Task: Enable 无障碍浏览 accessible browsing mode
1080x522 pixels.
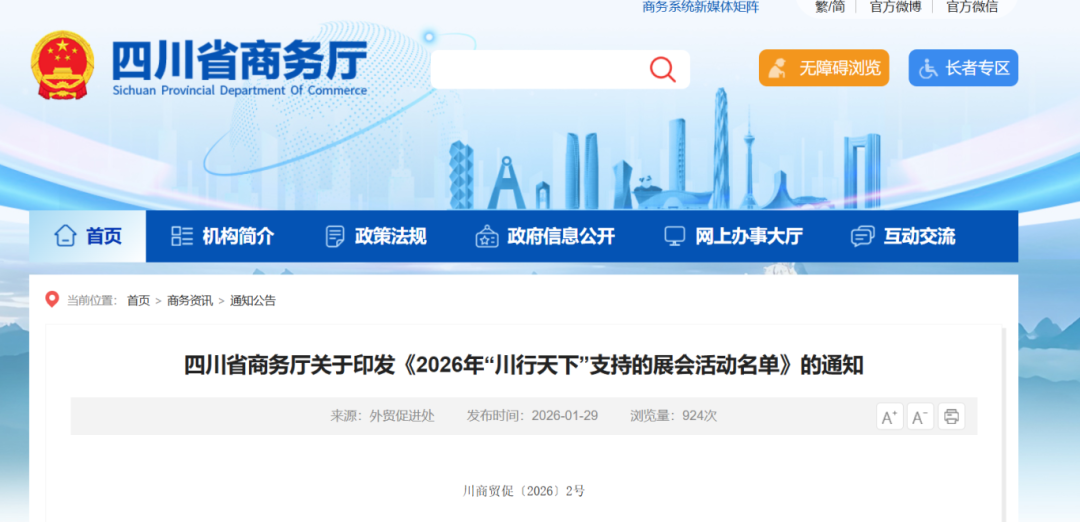Action: [x=824, y=68]
